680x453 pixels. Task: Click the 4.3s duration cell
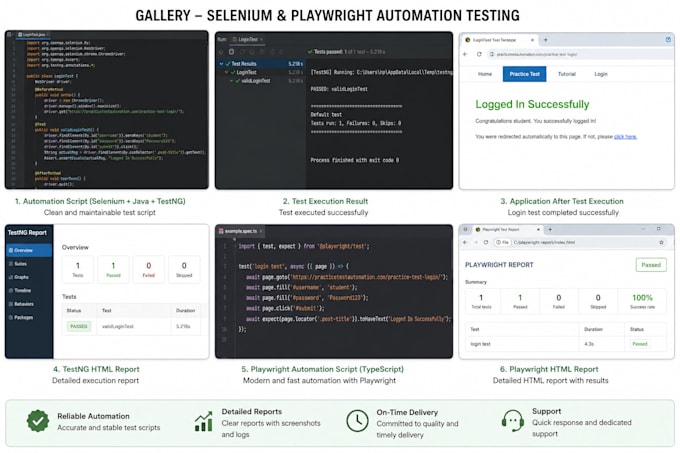588,344
